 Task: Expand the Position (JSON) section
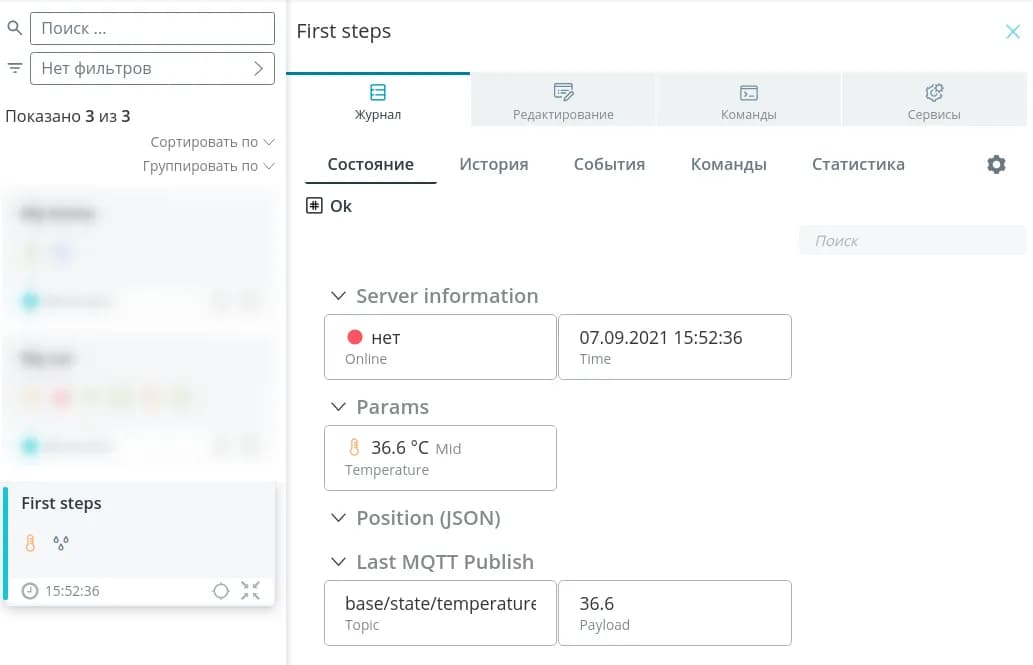click(x=339, y=518)
